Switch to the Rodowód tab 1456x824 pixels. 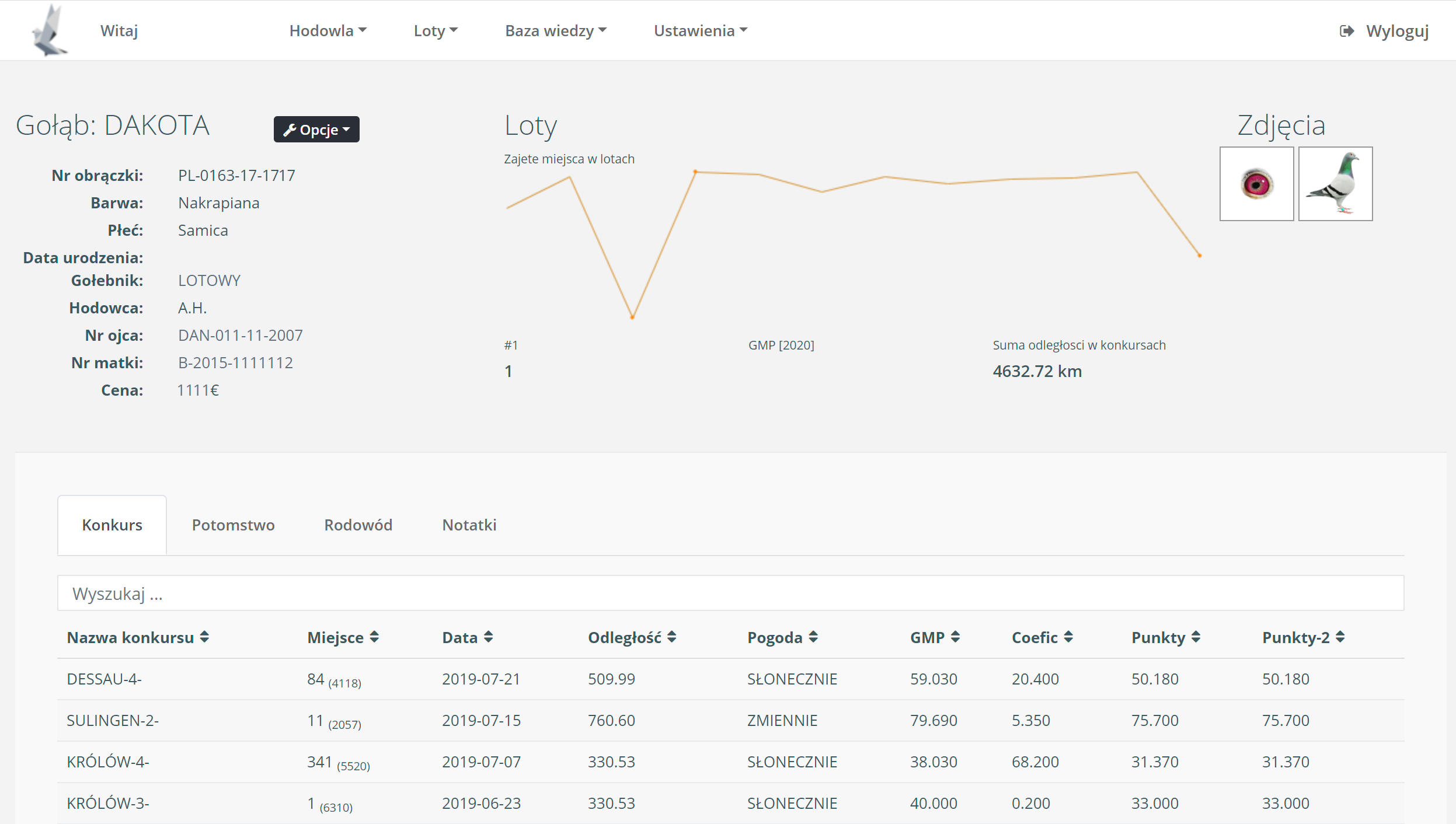click(x=358, y=525)
